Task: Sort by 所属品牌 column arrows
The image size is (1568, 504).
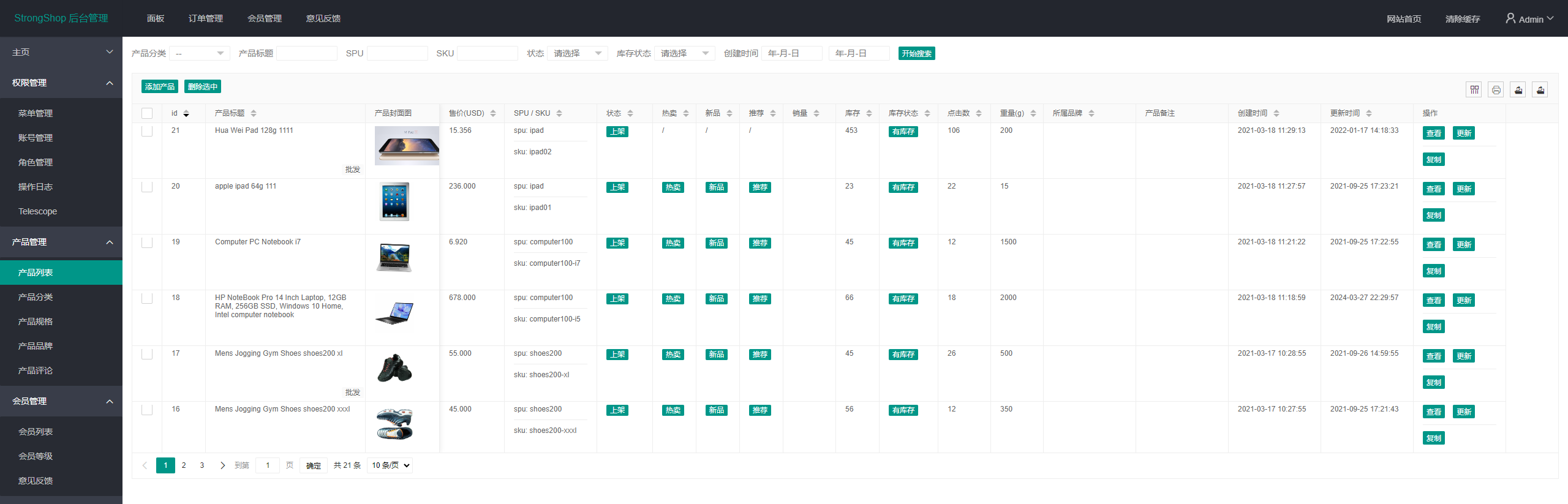Action: pyautogui.click(x=1091, y=113)
